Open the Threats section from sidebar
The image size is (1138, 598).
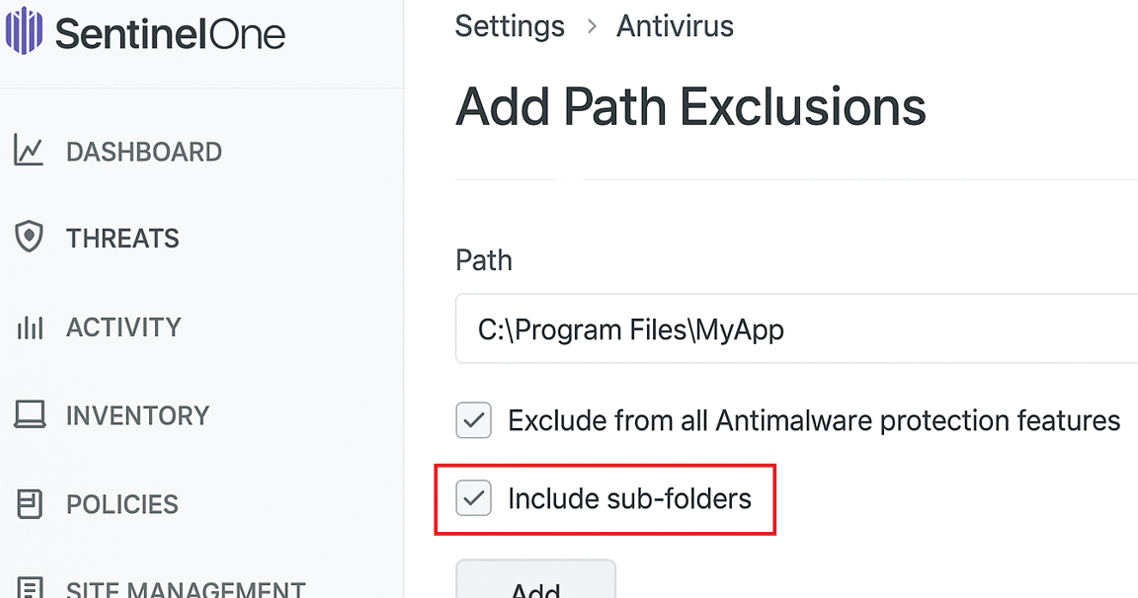coord(122,237)
